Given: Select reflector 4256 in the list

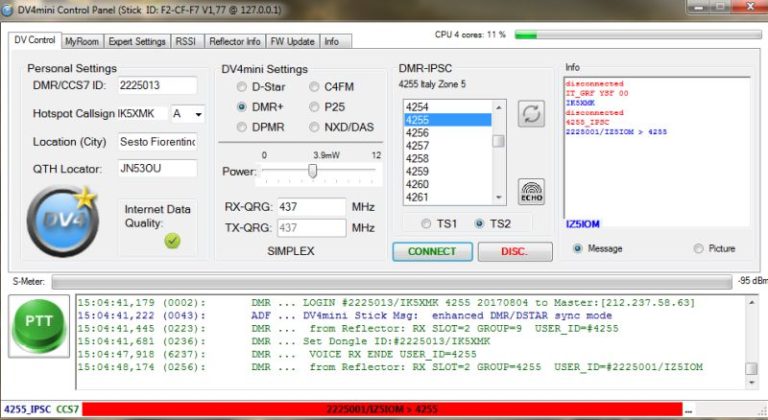Looking at the screenshot, I should click(x=447, y=133).
